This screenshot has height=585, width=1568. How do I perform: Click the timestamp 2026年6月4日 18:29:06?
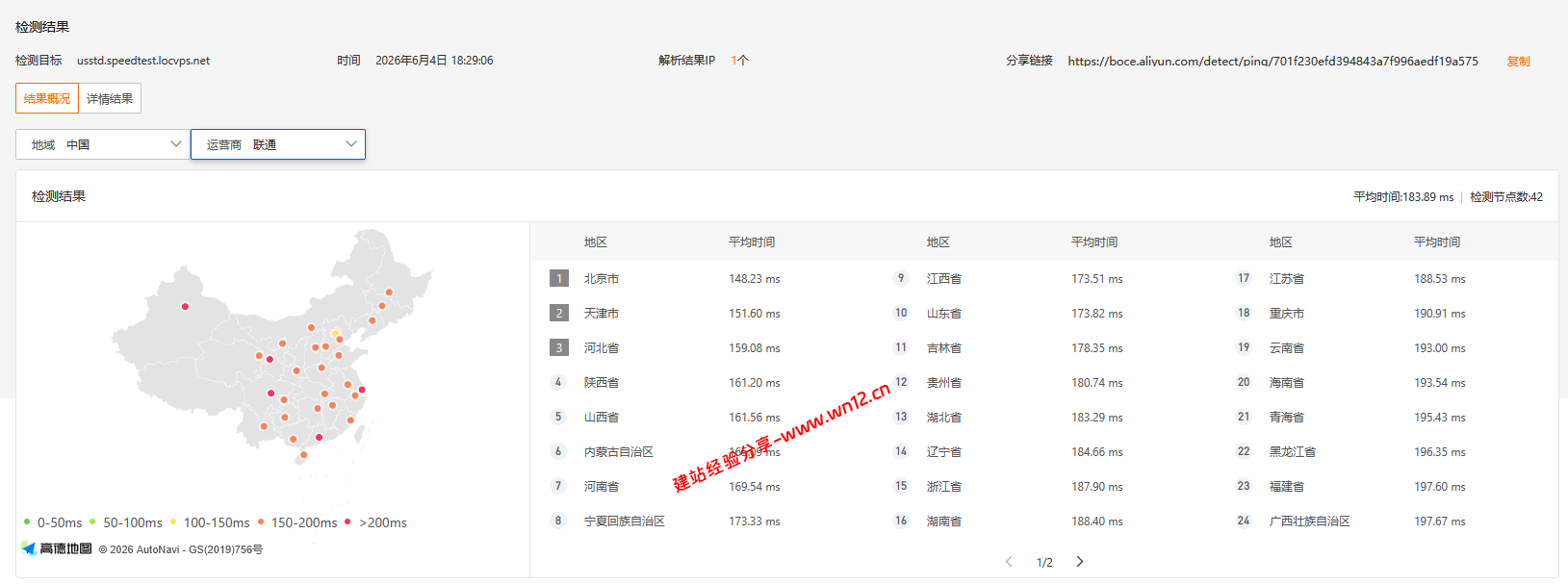(434, 61)
